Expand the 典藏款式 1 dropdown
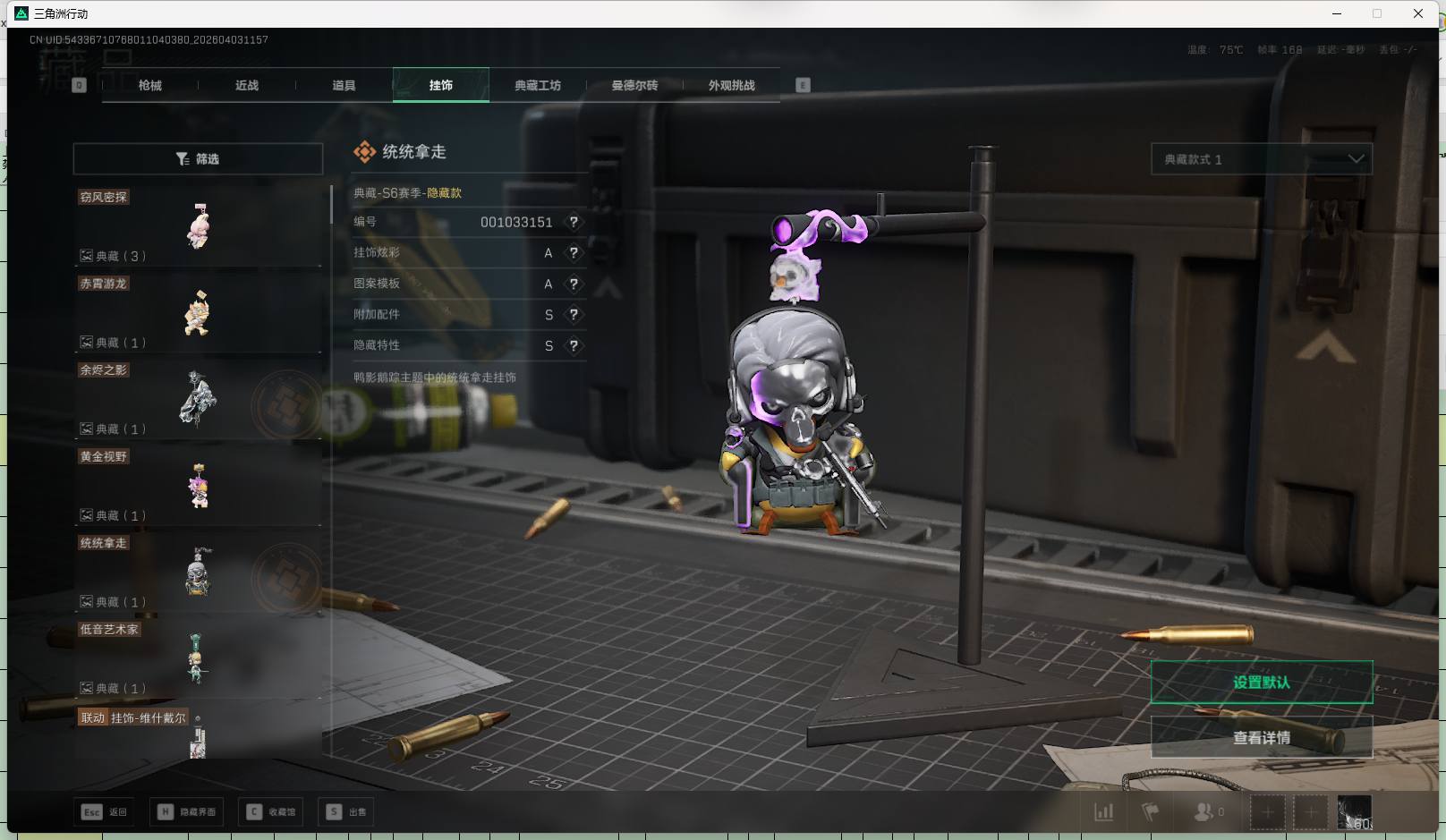 [x=1262, y=159]
